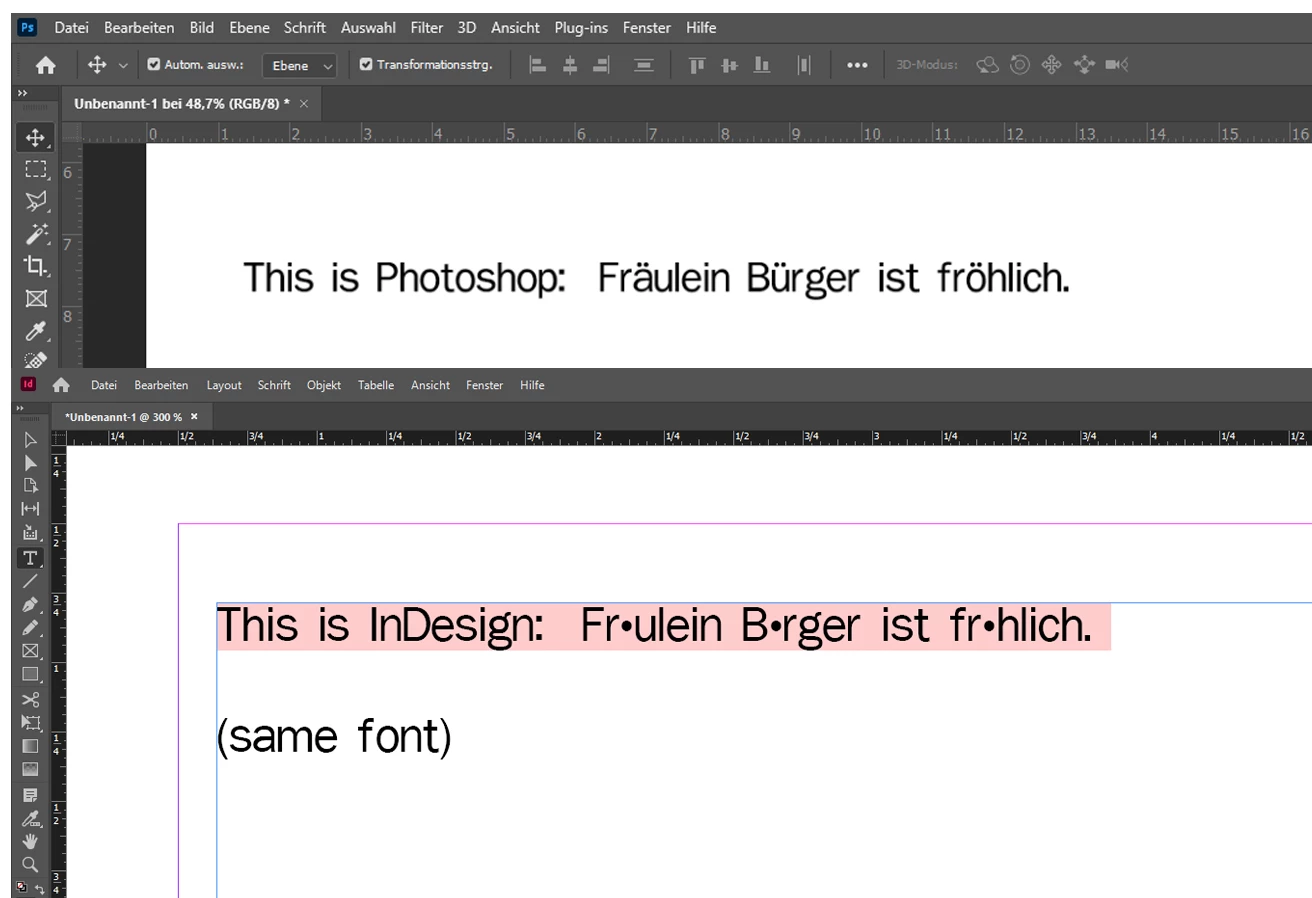Select the InDesign Zoom tool
Screen dimensions: 1312x898
click(x=30, y=864)
